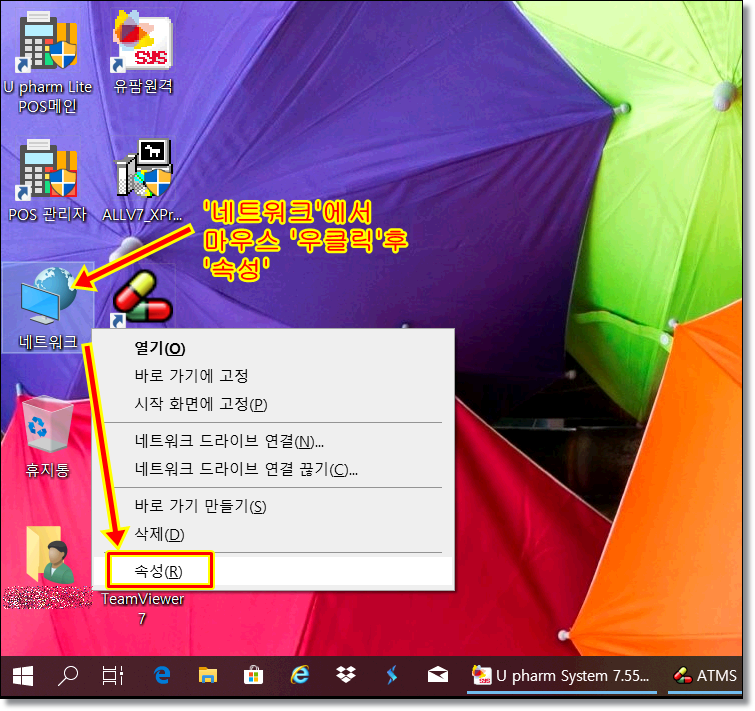The height and width of the screenshot is (711, 755).
Task: Open Microsoft Edge from the taskbar
Action: [162, 675]
